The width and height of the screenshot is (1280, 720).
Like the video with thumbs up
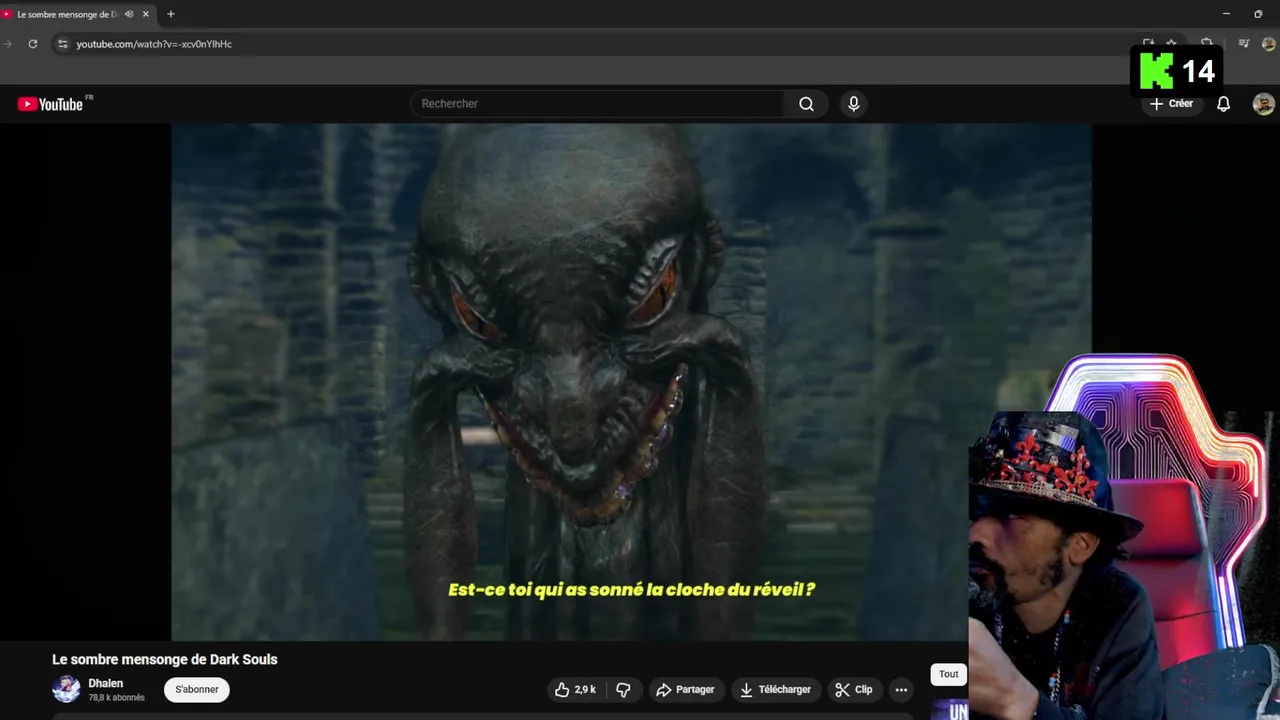tap(575, 690)
